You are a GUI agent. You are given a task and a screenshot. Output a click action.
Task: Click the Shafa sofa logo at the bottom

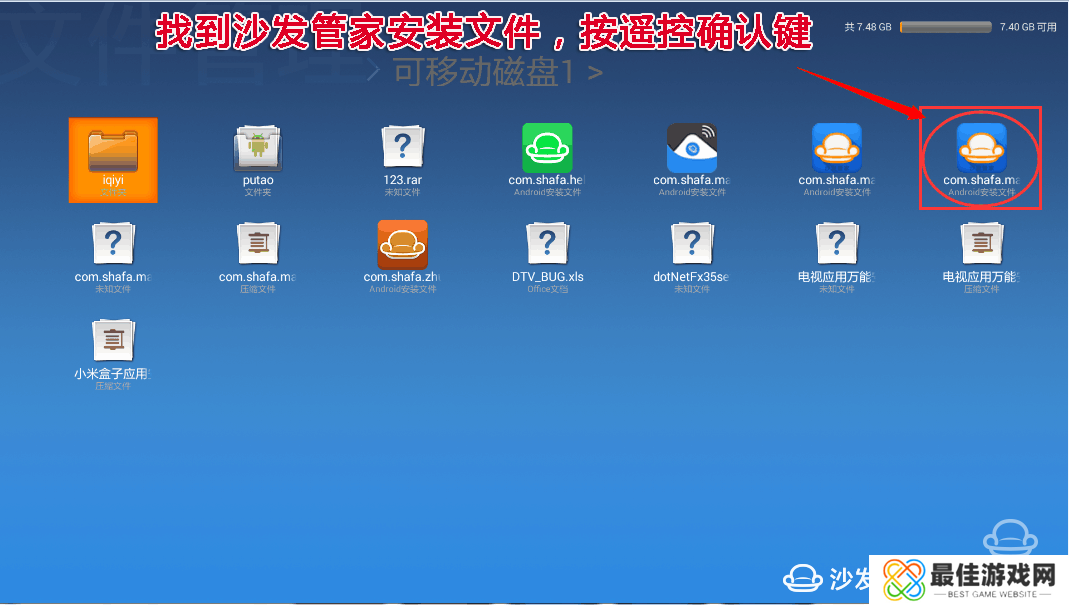point(802,578)
